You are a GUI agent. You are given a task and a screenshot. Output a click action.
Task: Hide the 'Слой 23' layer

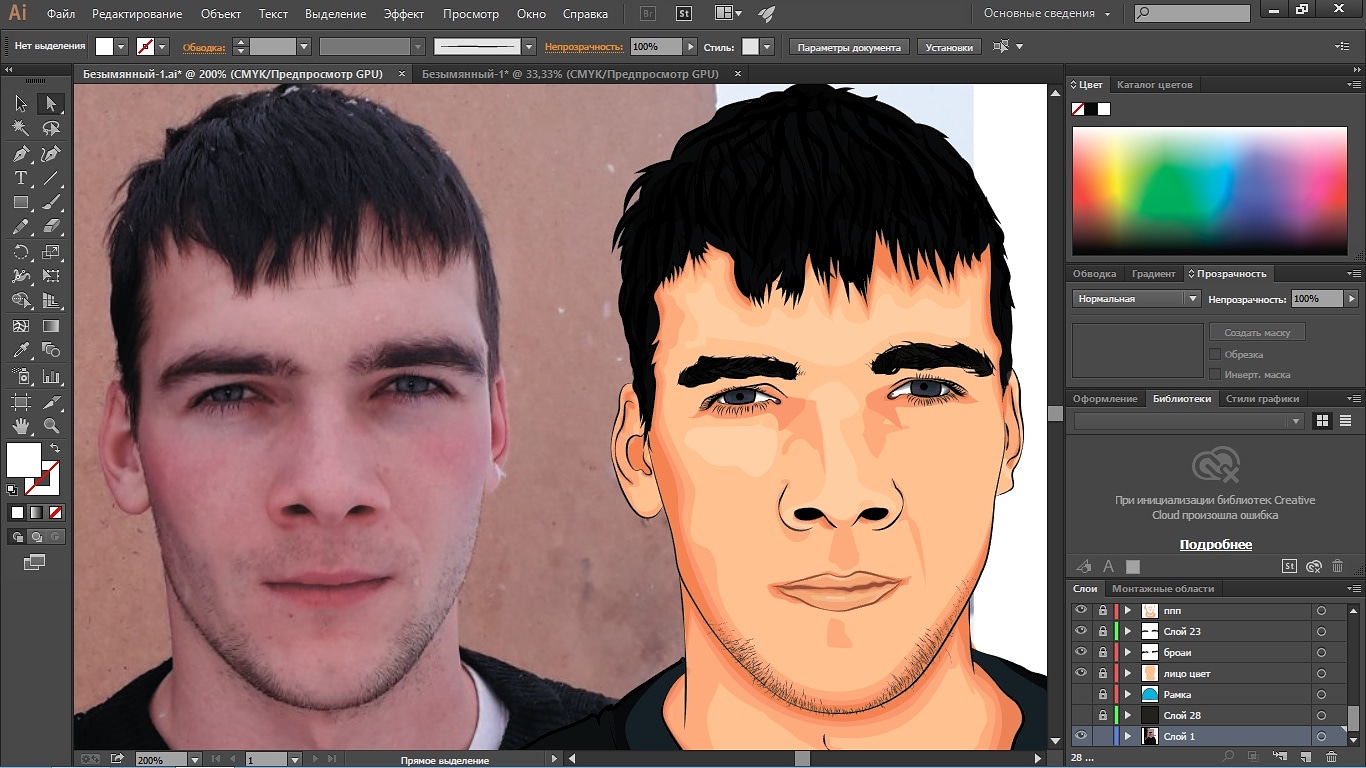[x=1080, y=631]
